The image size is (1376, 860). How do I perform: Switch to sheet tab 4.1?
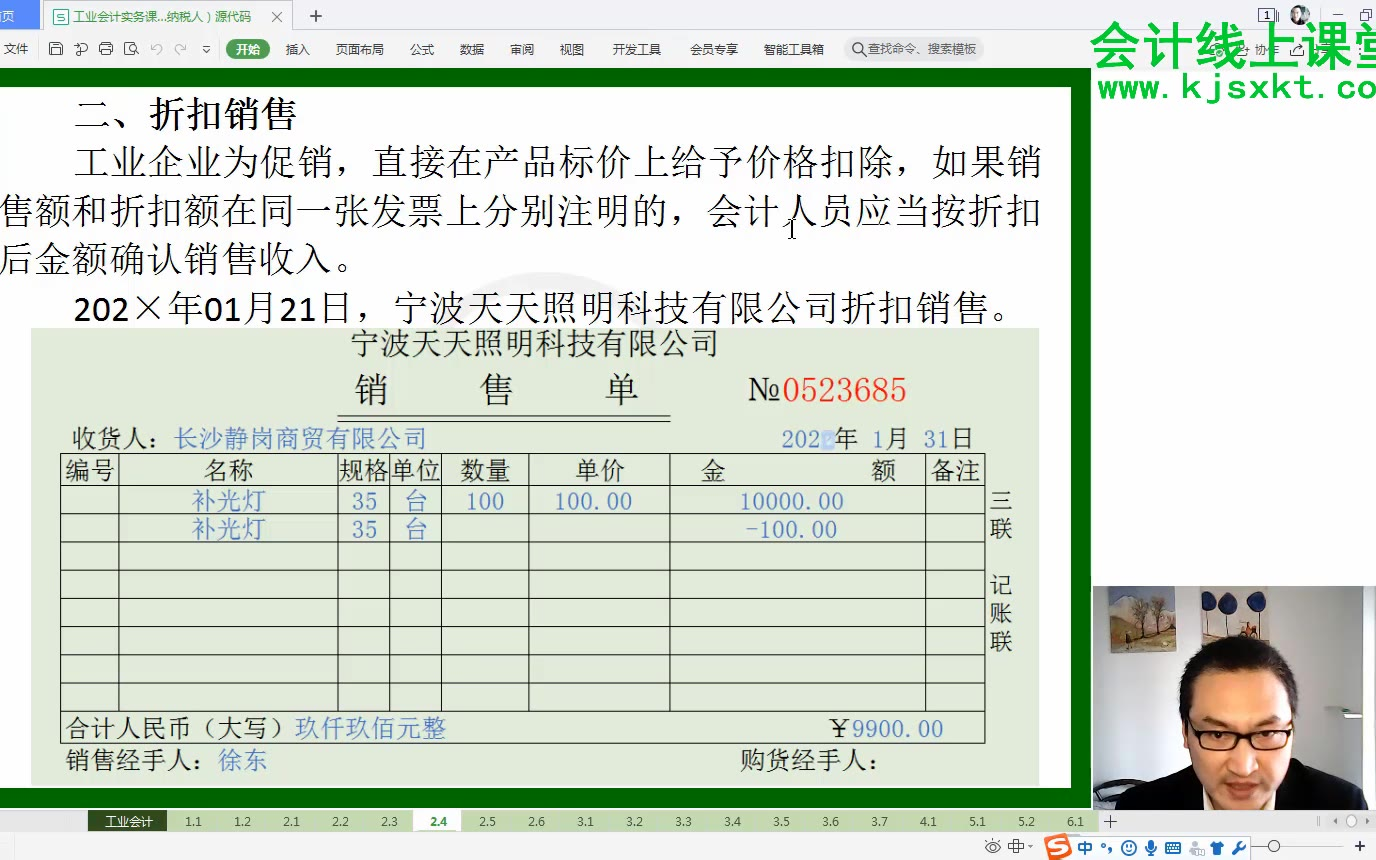[928, 821]
